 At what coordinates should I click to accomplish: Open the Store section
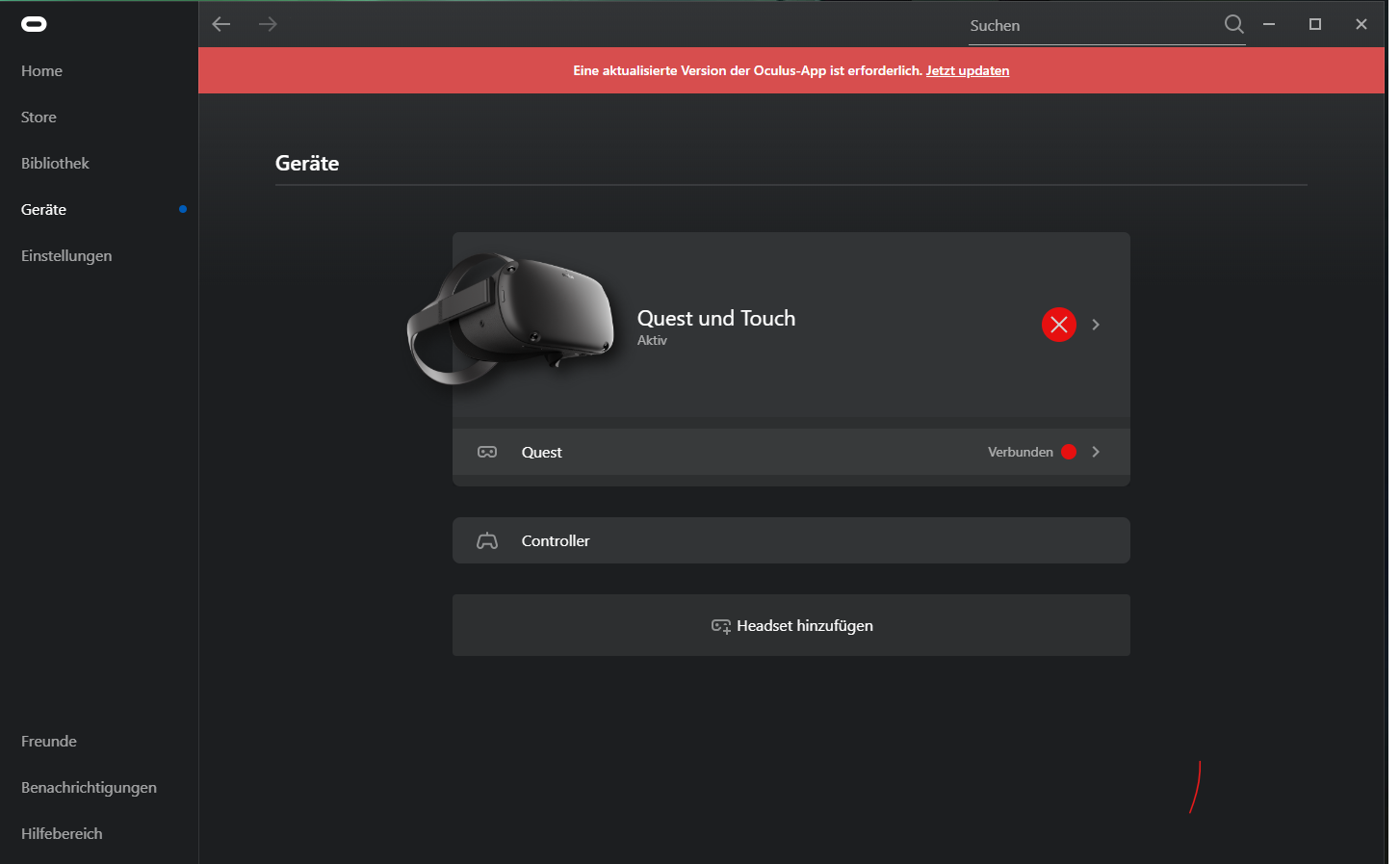coord(39,117)
